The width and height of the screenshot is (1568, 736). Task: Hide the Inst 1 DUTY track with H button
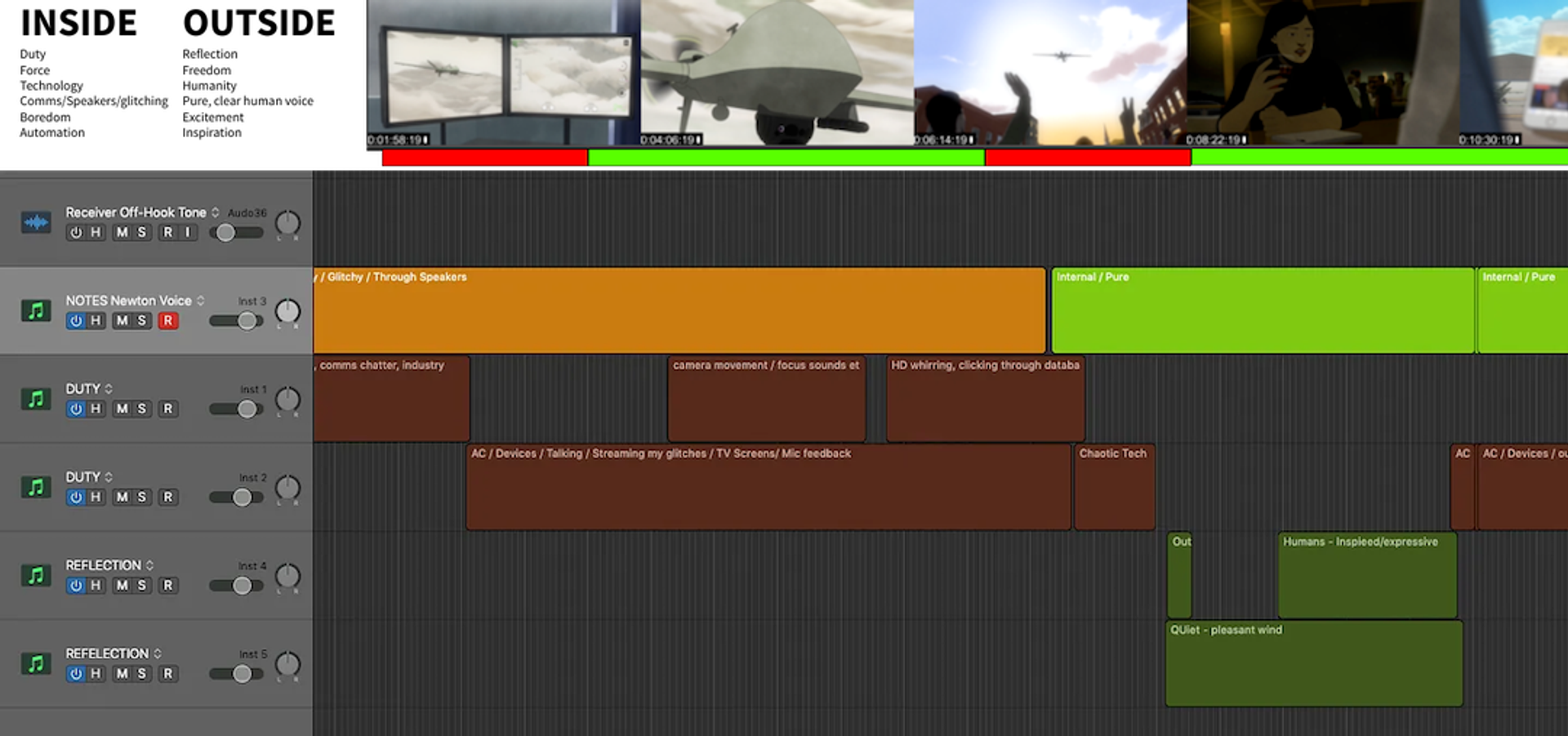(x=96, y=409)
